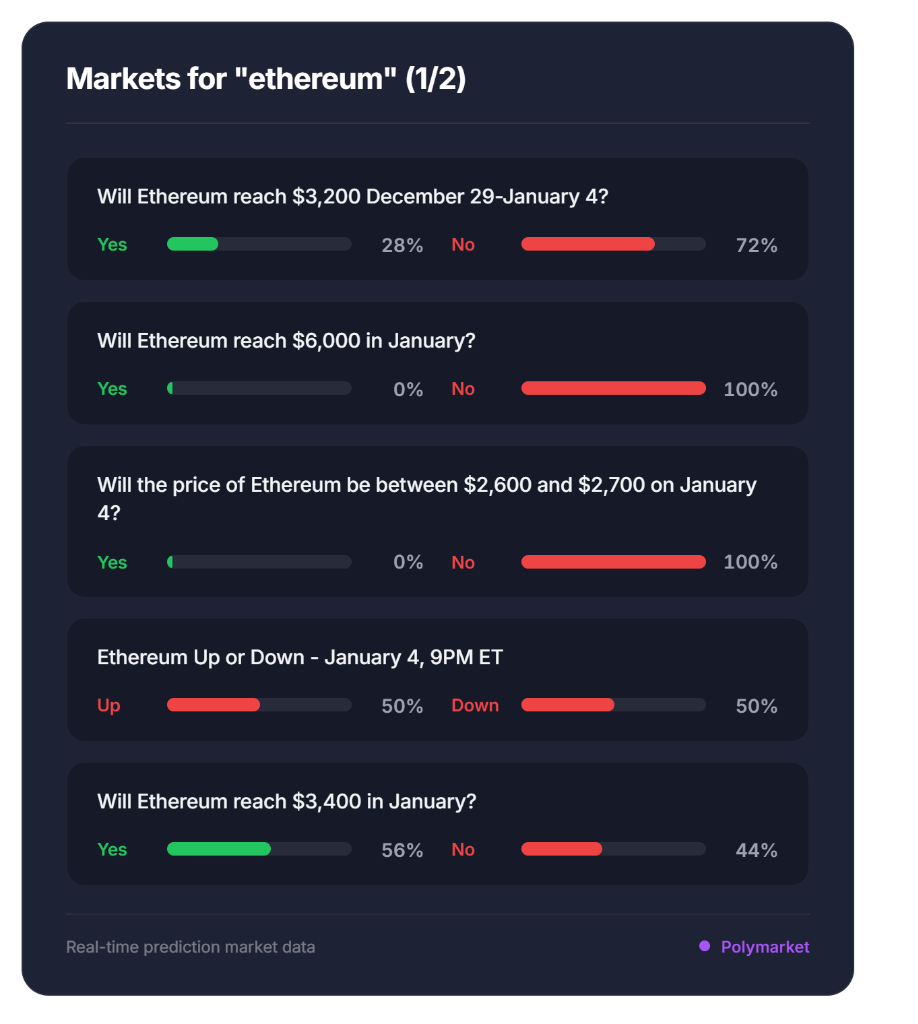Click the No label for the $6,000 market
Viewport: 918px width, 1024px height.
(x=463, y=389)
